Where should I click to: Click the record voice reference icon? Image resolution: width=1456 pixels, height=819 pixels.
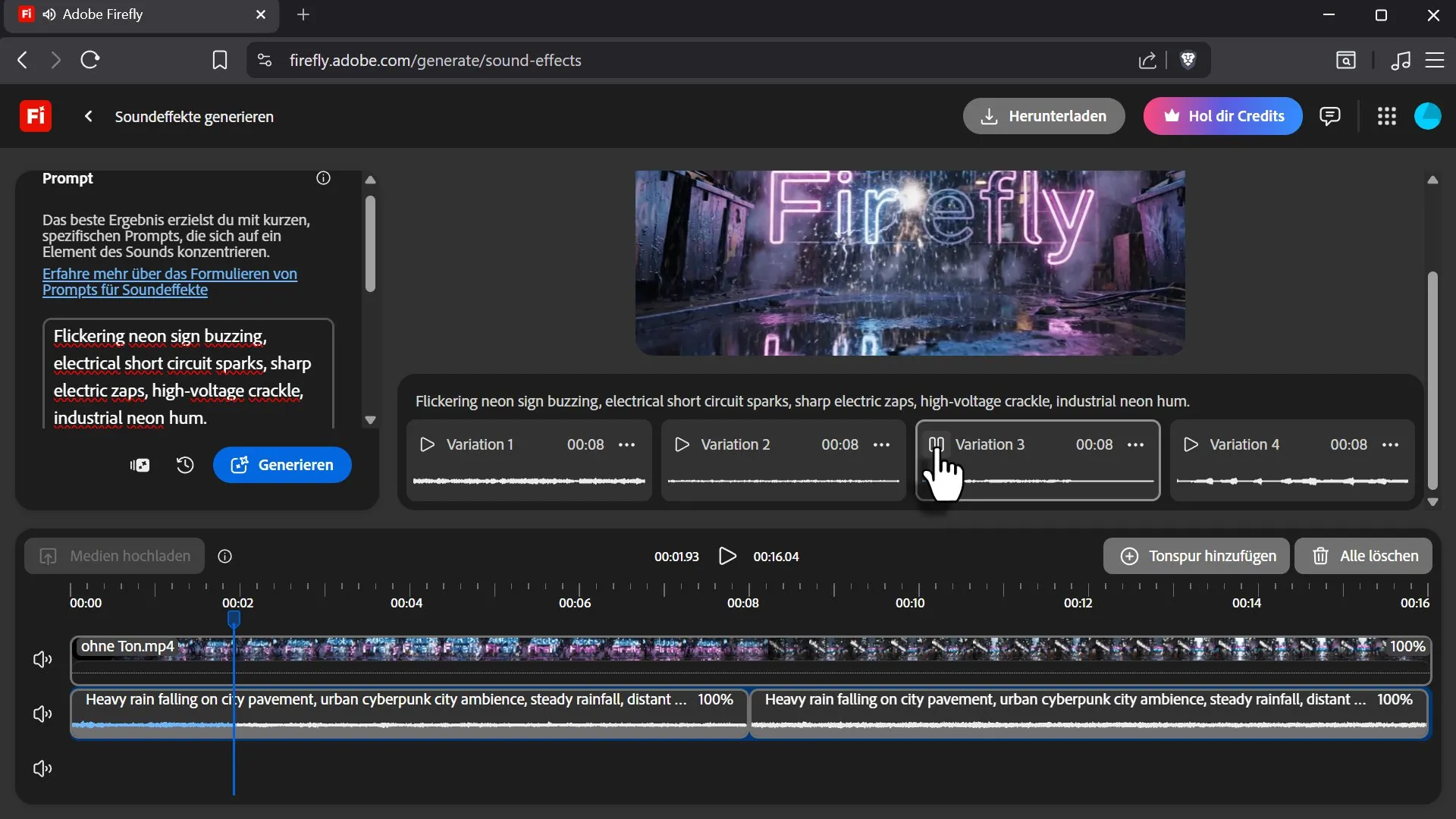click(x=140, y=465)
